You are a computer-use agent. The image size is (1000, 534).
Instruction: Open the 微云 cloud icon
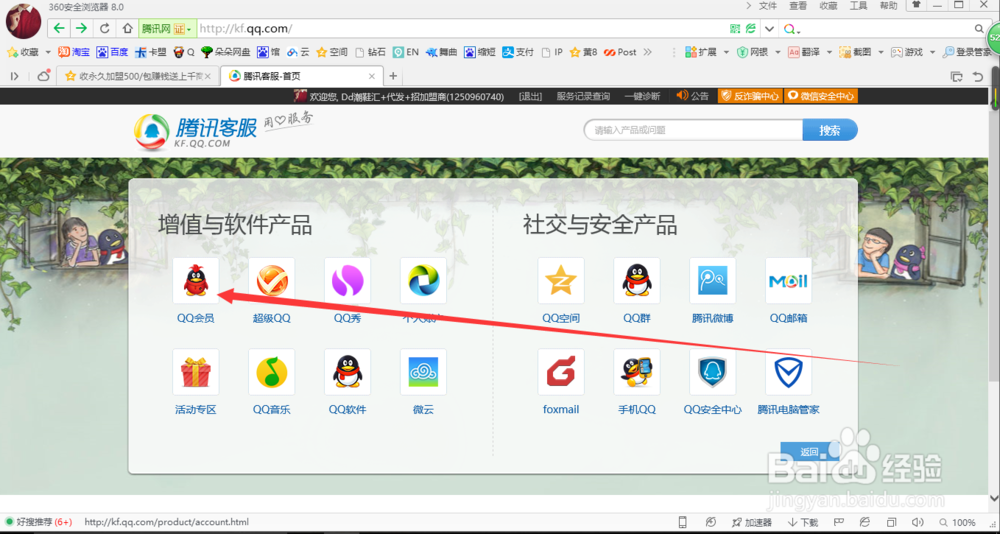(x=423, y=372)
